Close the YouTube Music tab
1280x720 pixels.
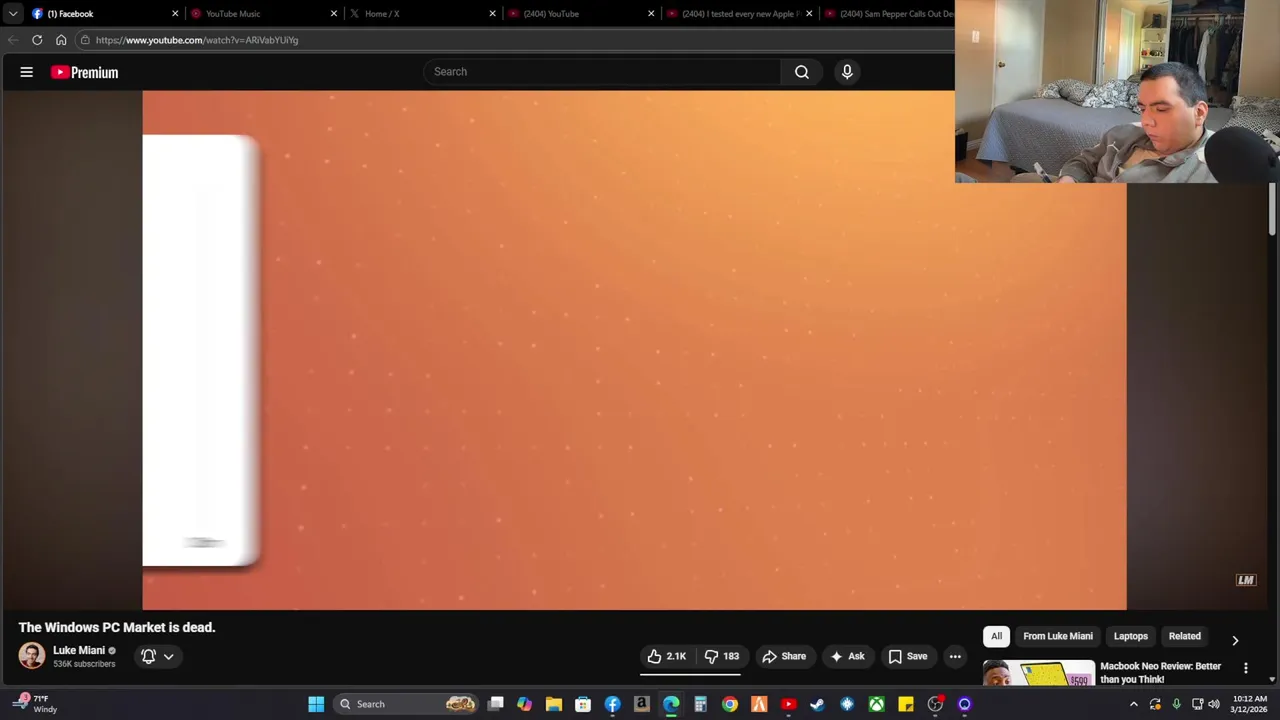(x=334, y=14)
